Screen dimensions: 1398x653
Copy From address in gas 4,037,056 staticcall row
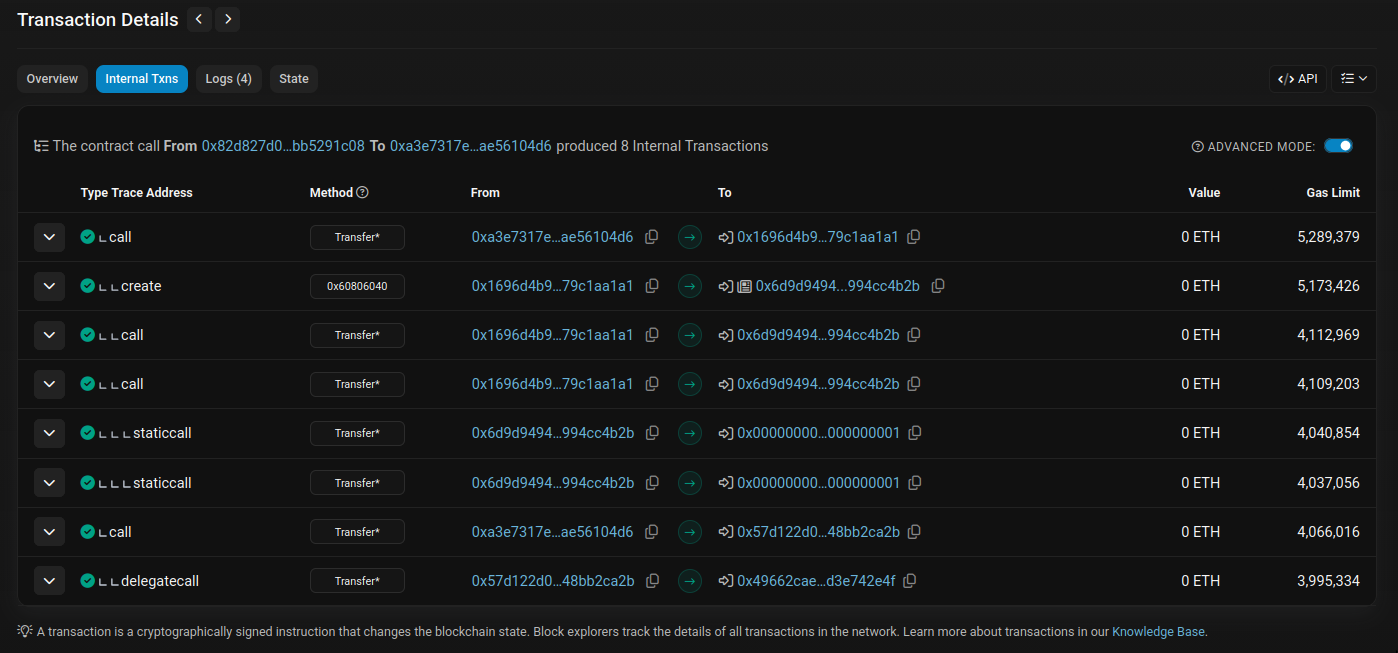[x=652, y=483]
